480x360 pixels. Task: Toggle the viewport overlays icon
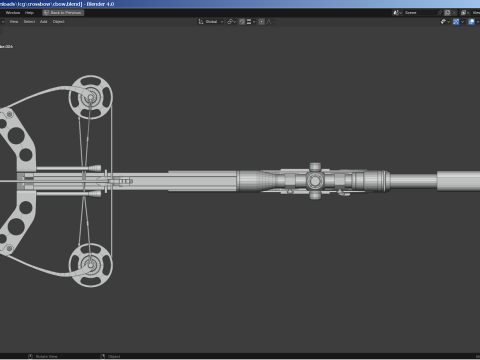[x=471, y=22]
